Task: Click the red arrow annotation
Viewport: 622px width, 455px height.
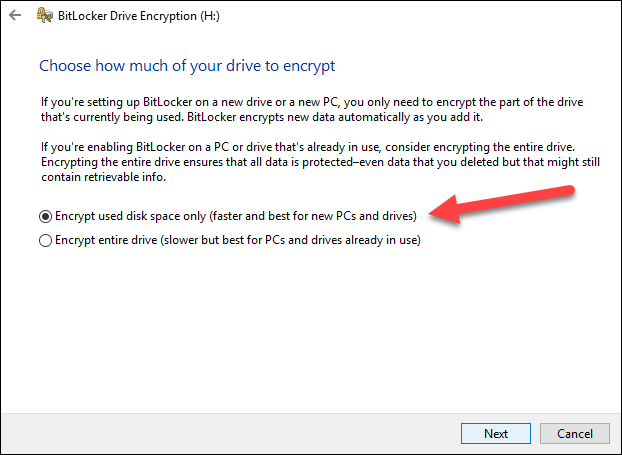Action: click(x=502, y=204)
